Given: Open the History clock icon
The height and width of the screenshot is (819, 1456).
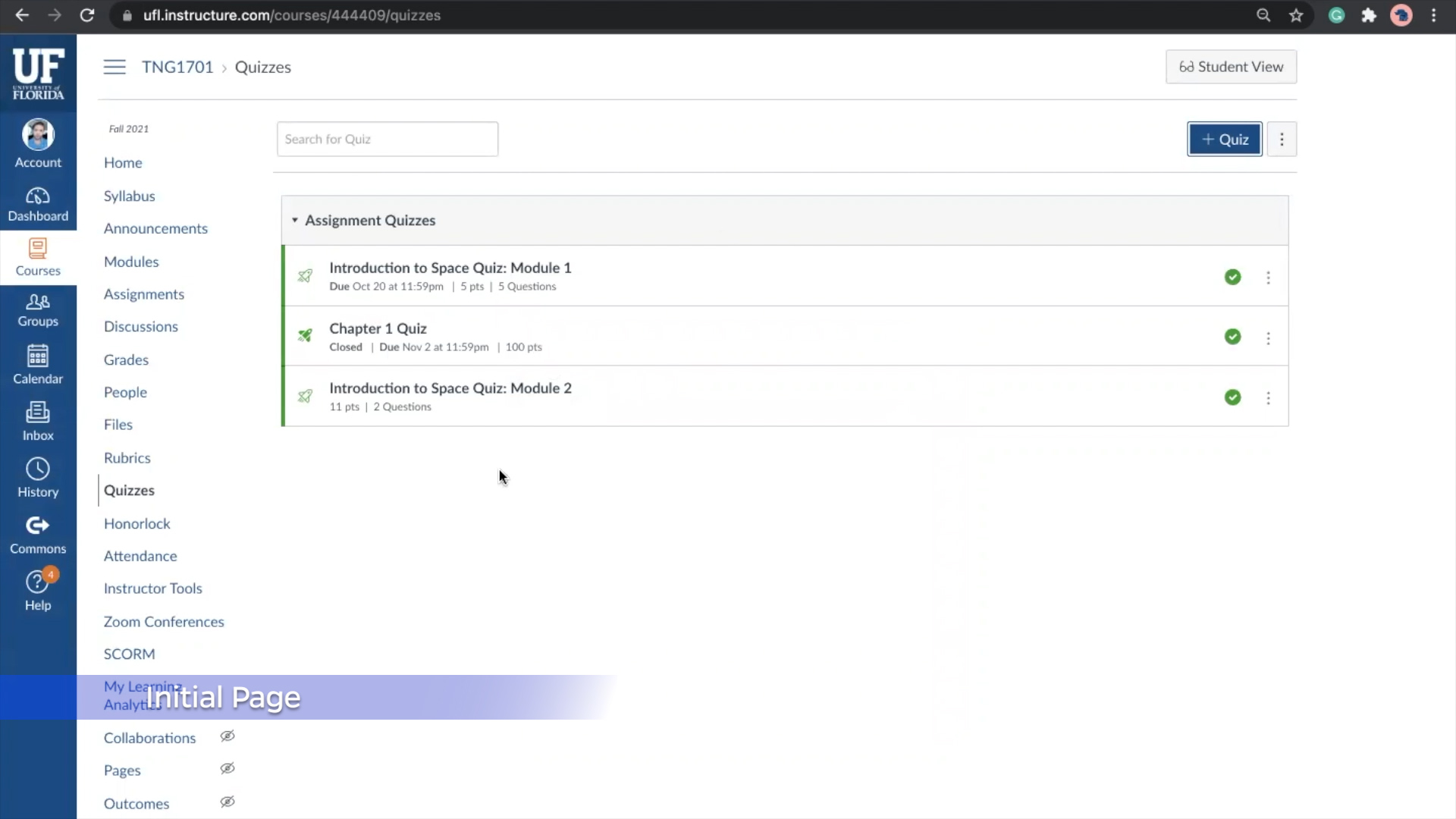Looking at the screenshot, I should click(38, 478).
